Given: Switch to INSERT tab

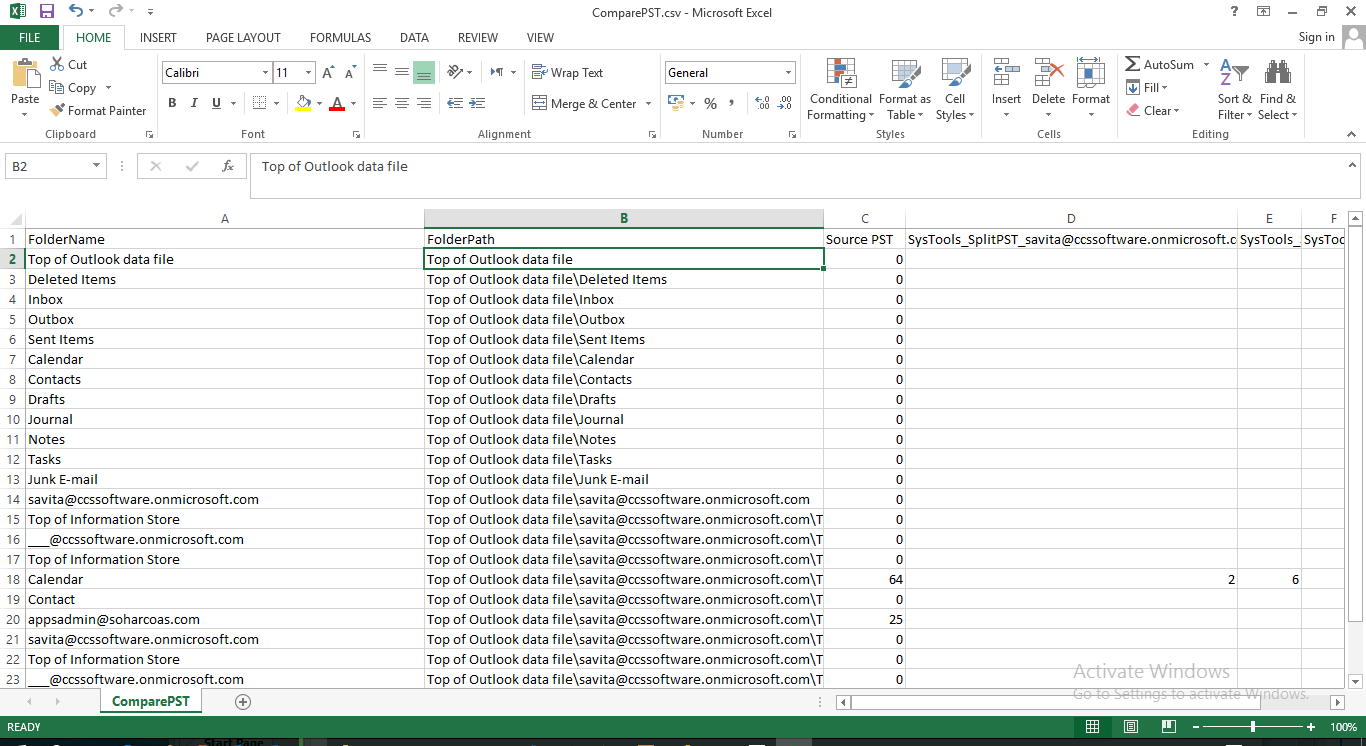Looking at the screenshot, I should tap(158, 37).
